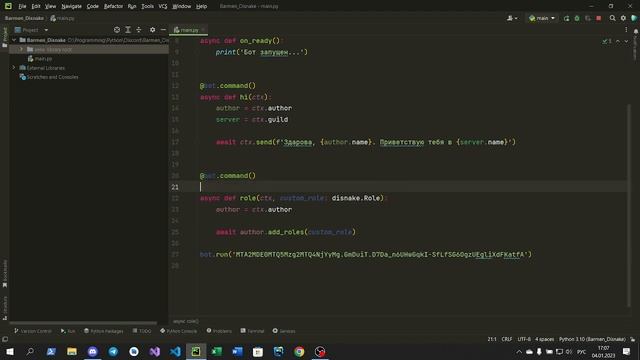Click Expand All in Project panel
The image size is (640, 360).
128,30
